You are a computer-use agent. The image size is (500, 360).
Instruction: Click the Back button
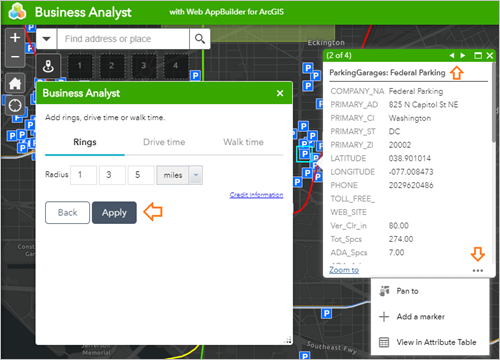67,212
